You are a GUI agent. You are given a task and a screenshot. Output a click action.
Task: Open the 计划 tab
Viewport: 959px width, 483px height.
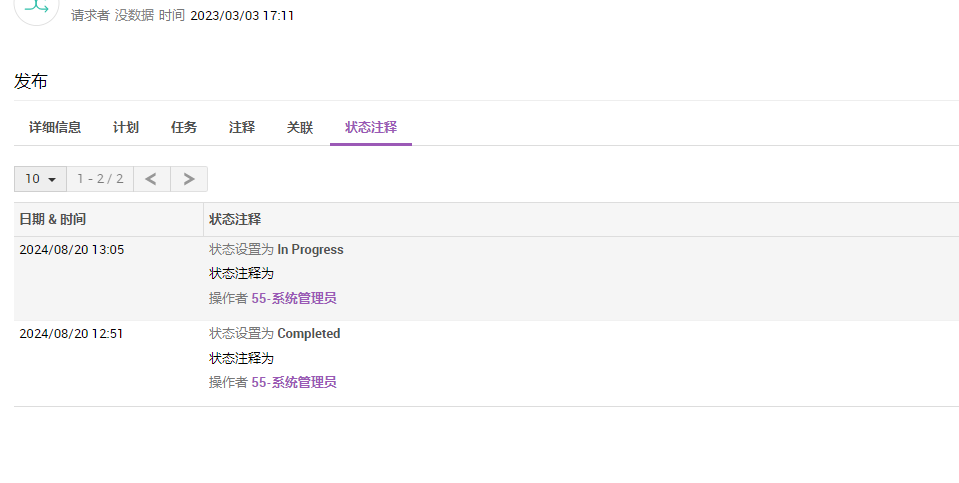126,127
